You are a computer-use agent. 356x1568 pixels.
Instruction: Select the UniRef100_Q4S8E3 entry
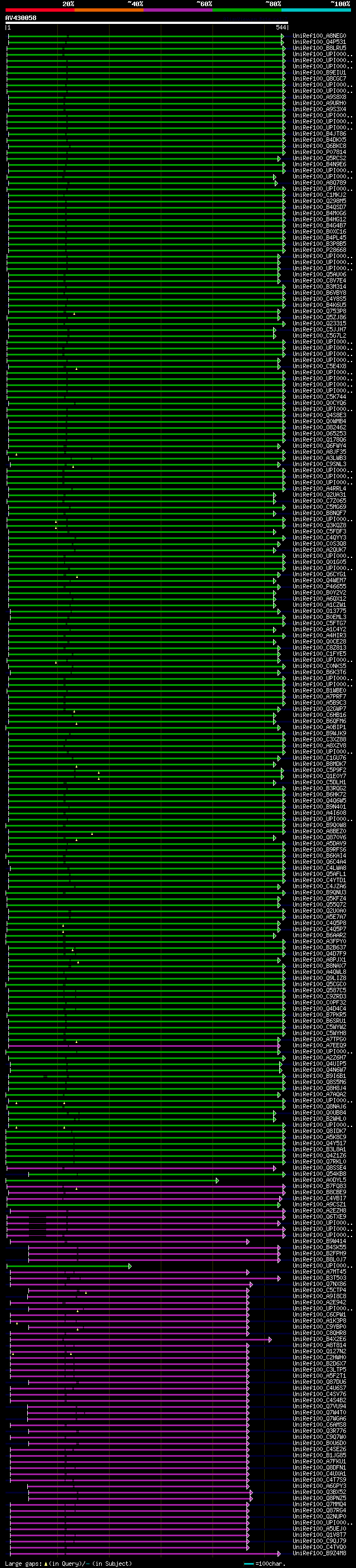pyautogui.click(x=319, y=415)
